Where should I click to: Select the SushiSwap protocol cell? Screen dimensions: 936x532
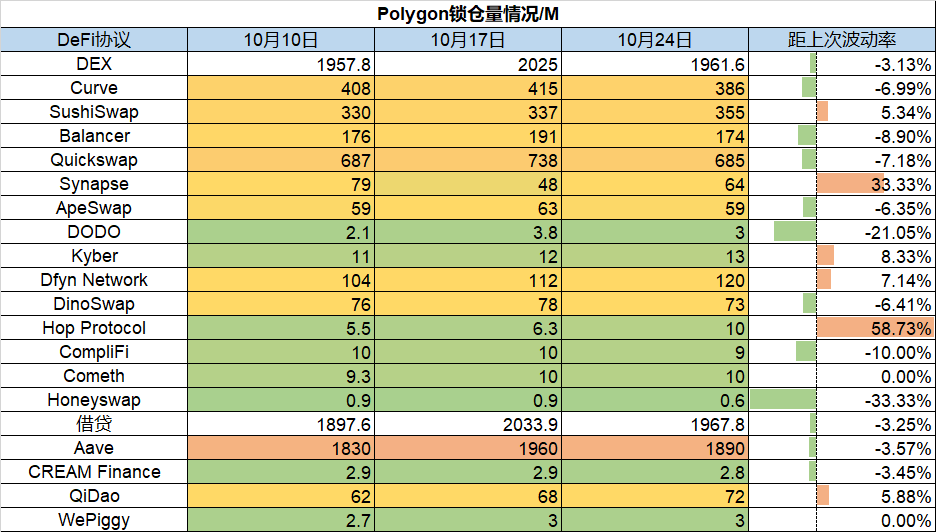[94, 112]
